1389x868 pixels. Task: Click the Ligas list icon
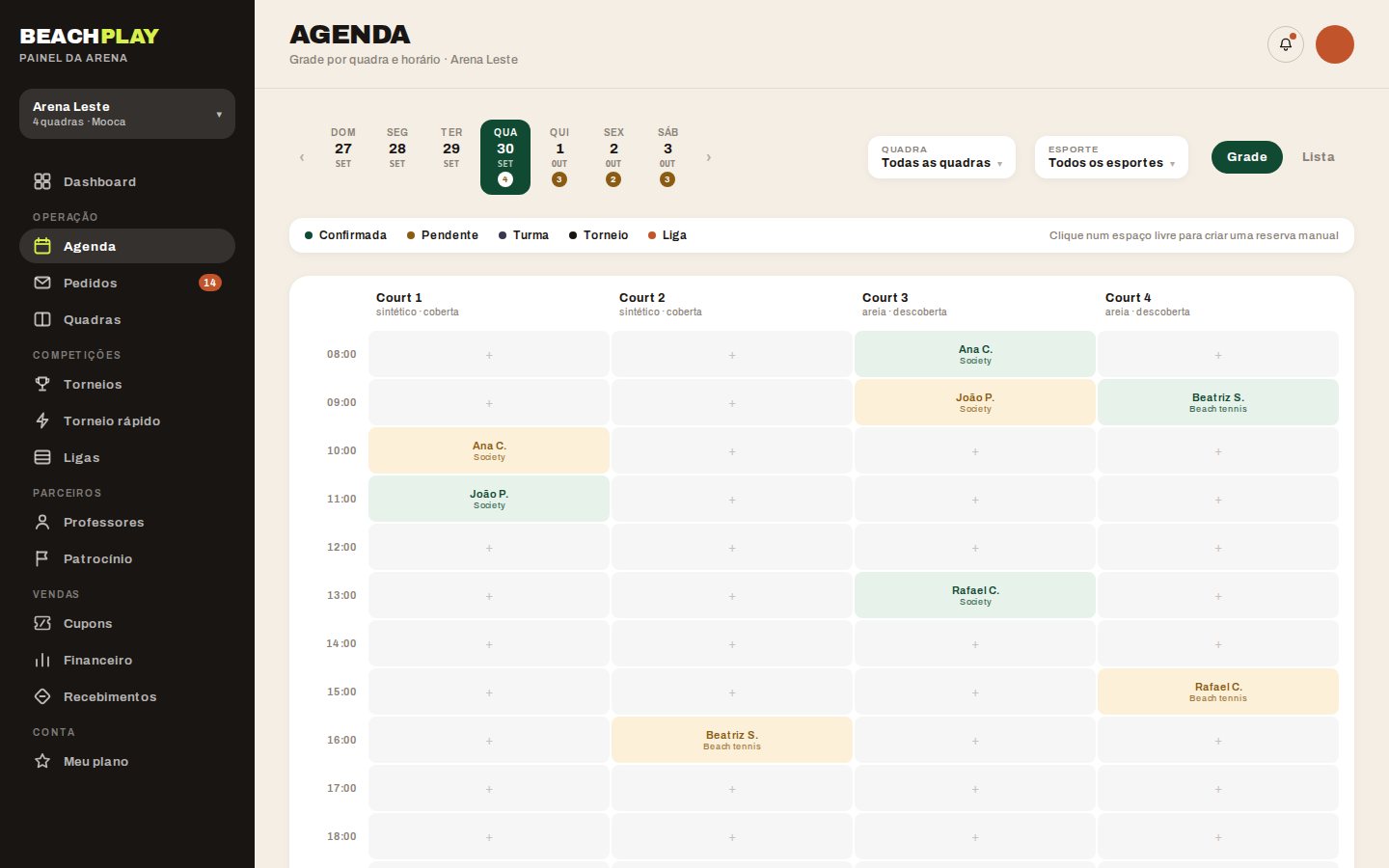click(42, 457)
